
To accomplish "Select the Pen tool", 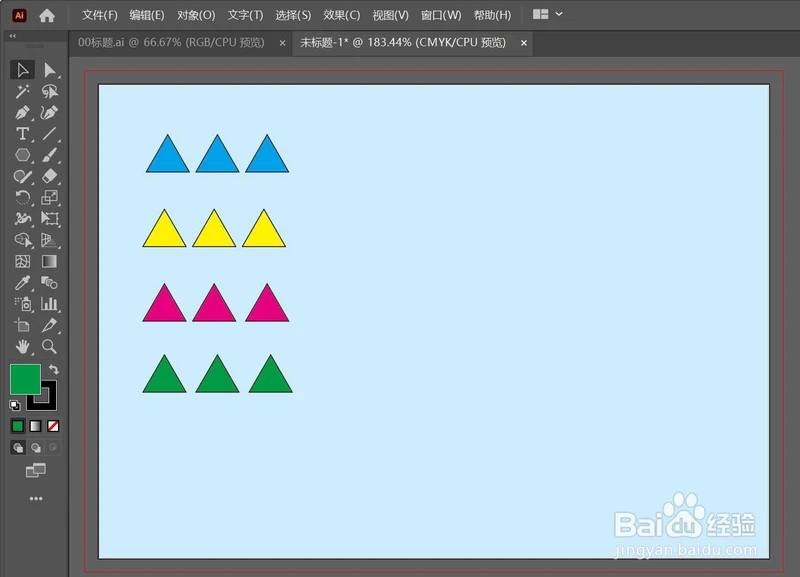I will click(x=22, y=113).
